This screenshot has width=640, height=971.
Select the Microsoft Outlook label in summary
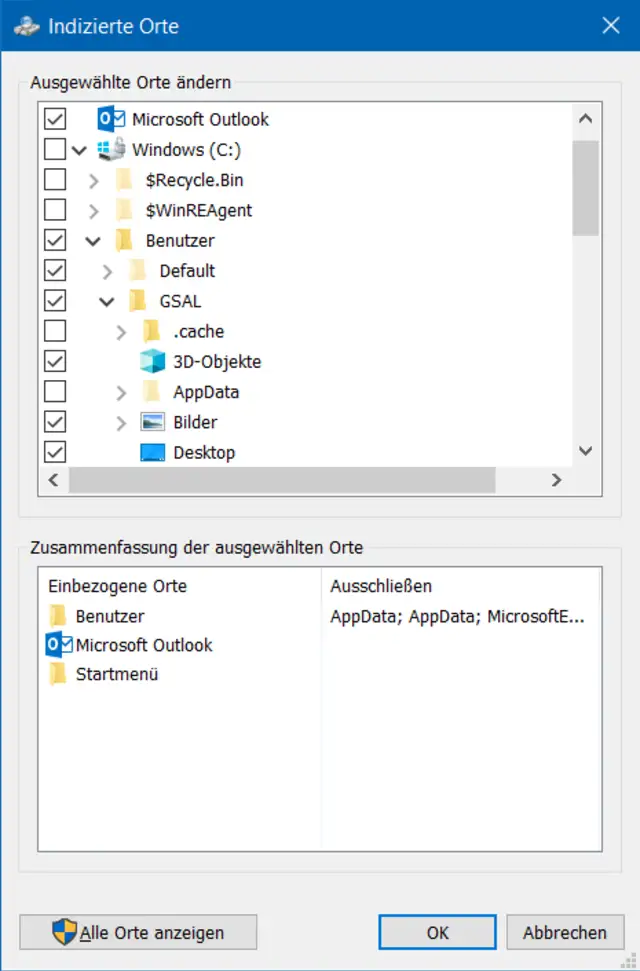[x=144, y=645]
